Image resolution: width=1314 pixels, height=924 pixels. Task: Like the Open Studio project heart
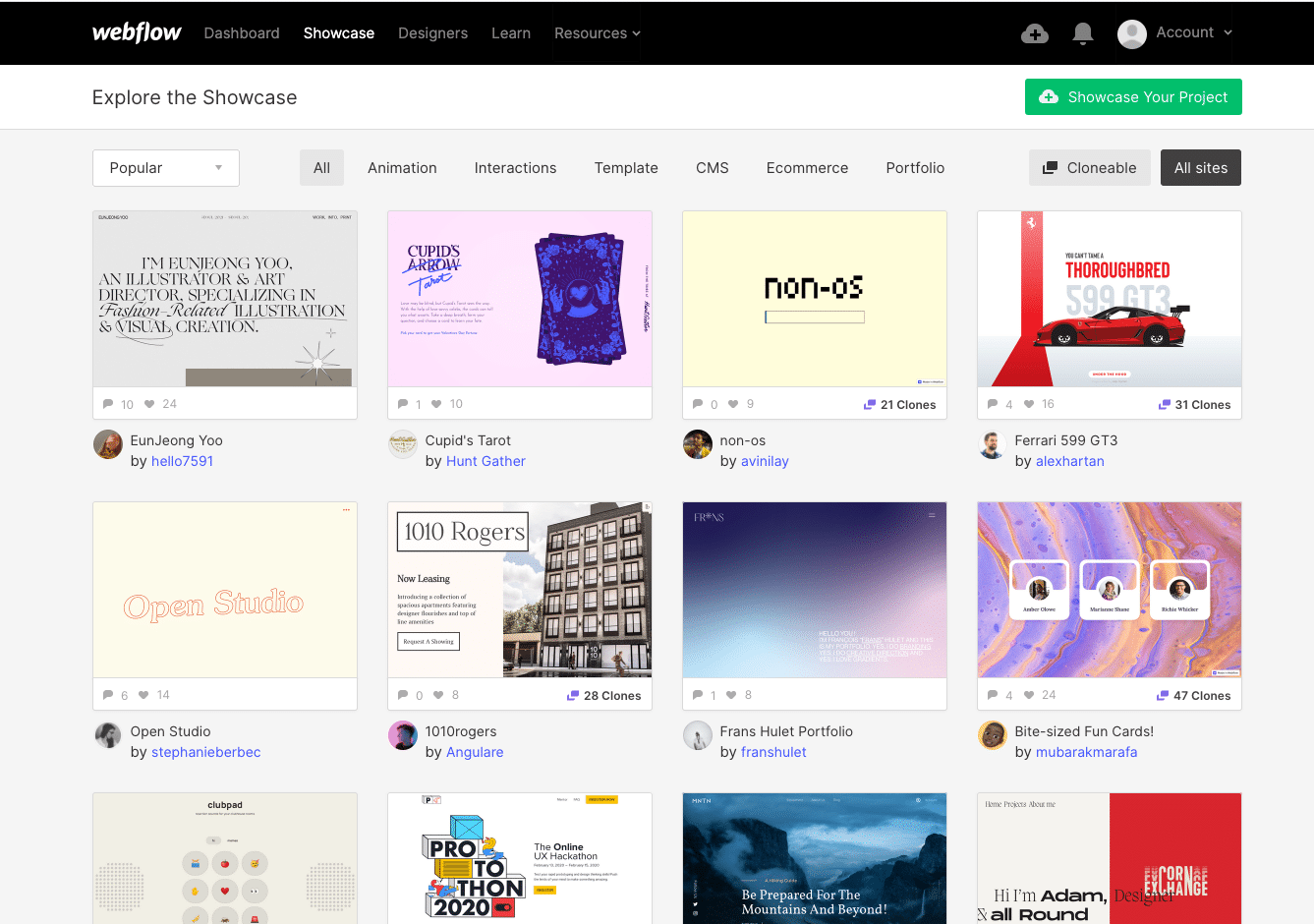143,695
